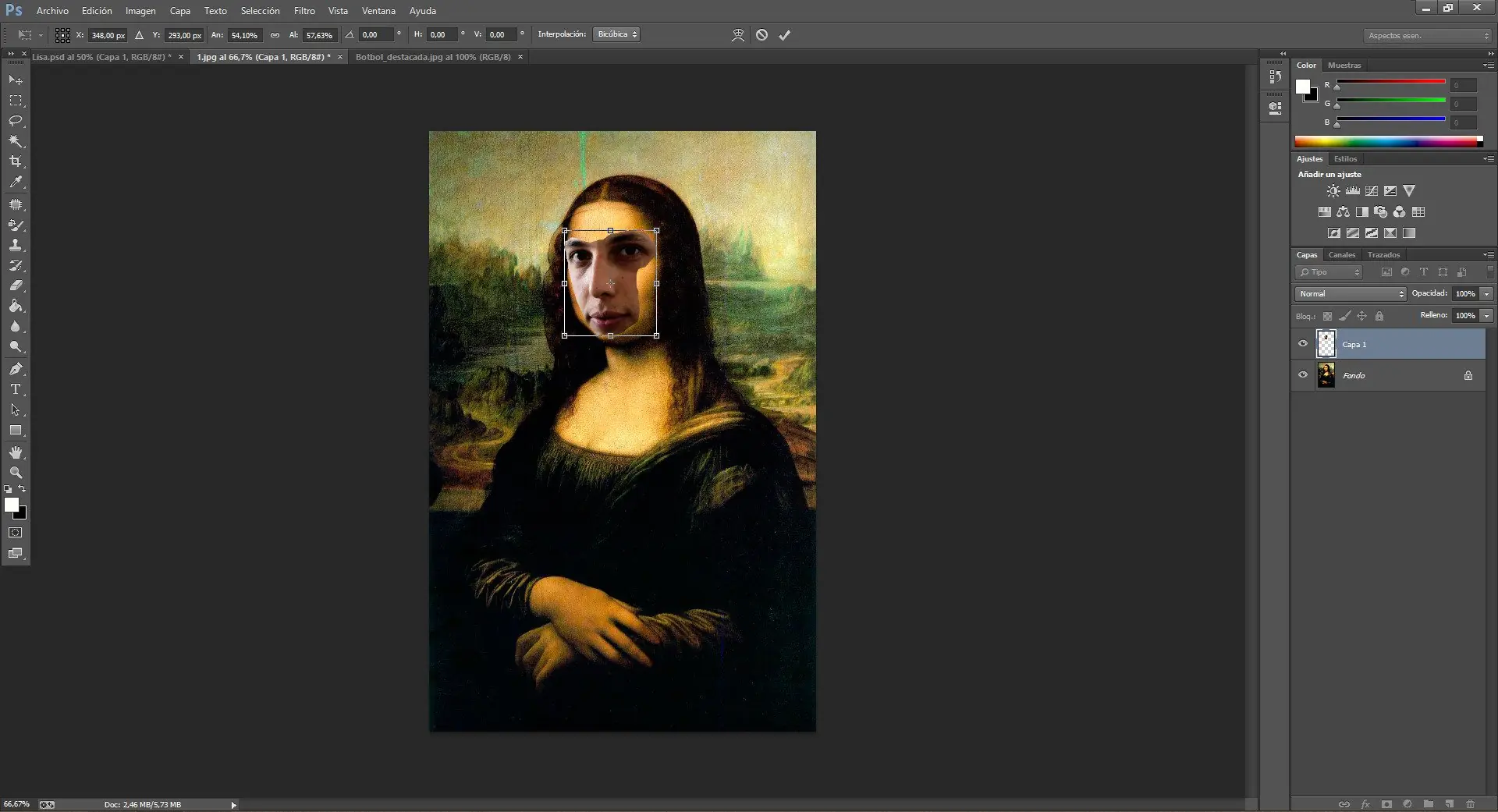Toggle link between width and height
The image size is (1498, 812).
pos(275,35)
